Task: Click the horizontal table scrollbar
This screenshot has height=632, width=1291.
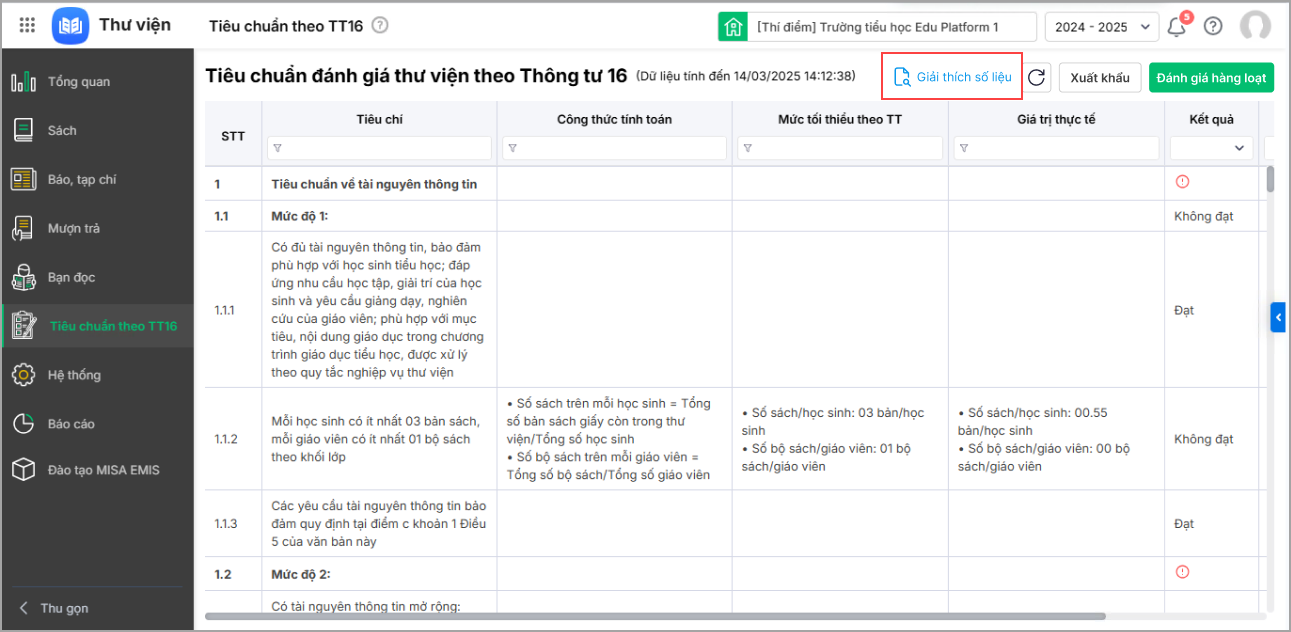Action: [655, 617]
